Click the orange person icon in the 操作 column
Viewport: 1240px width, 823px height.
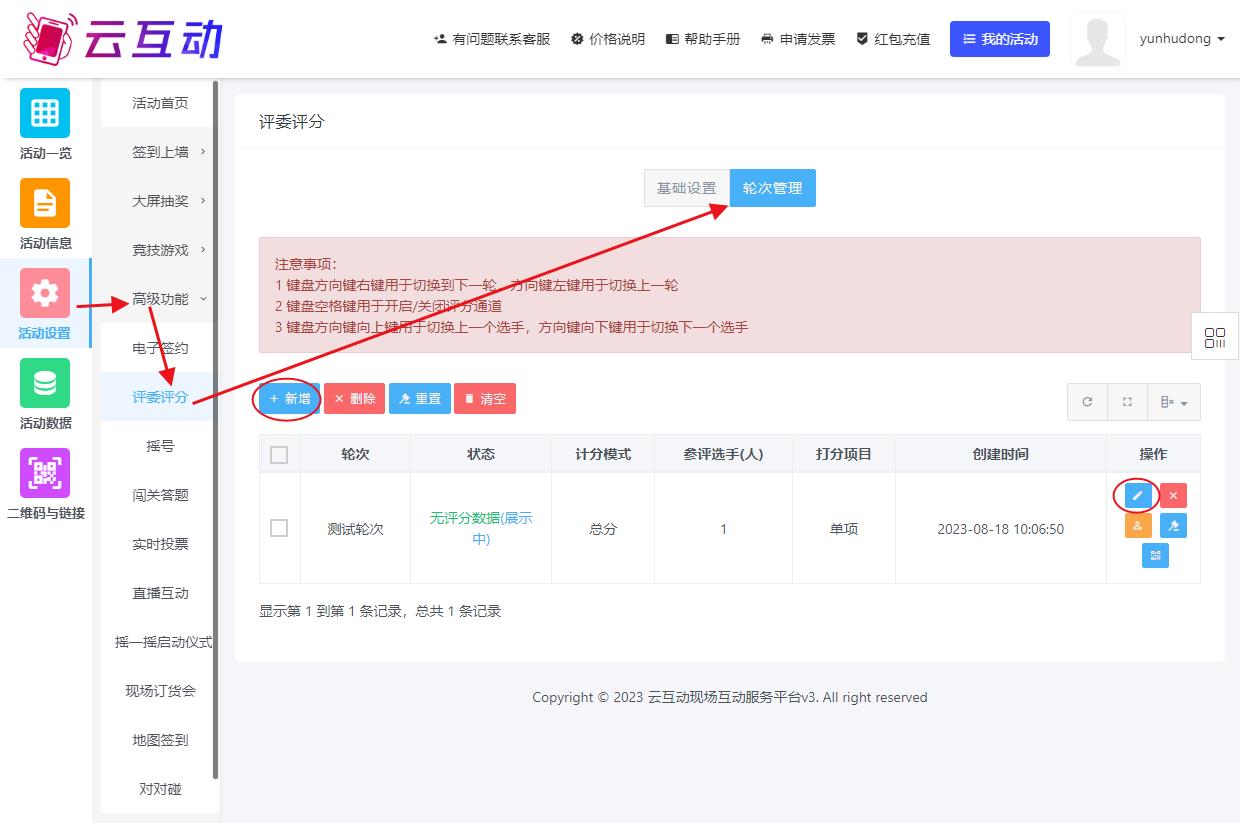coord(1137,526)
